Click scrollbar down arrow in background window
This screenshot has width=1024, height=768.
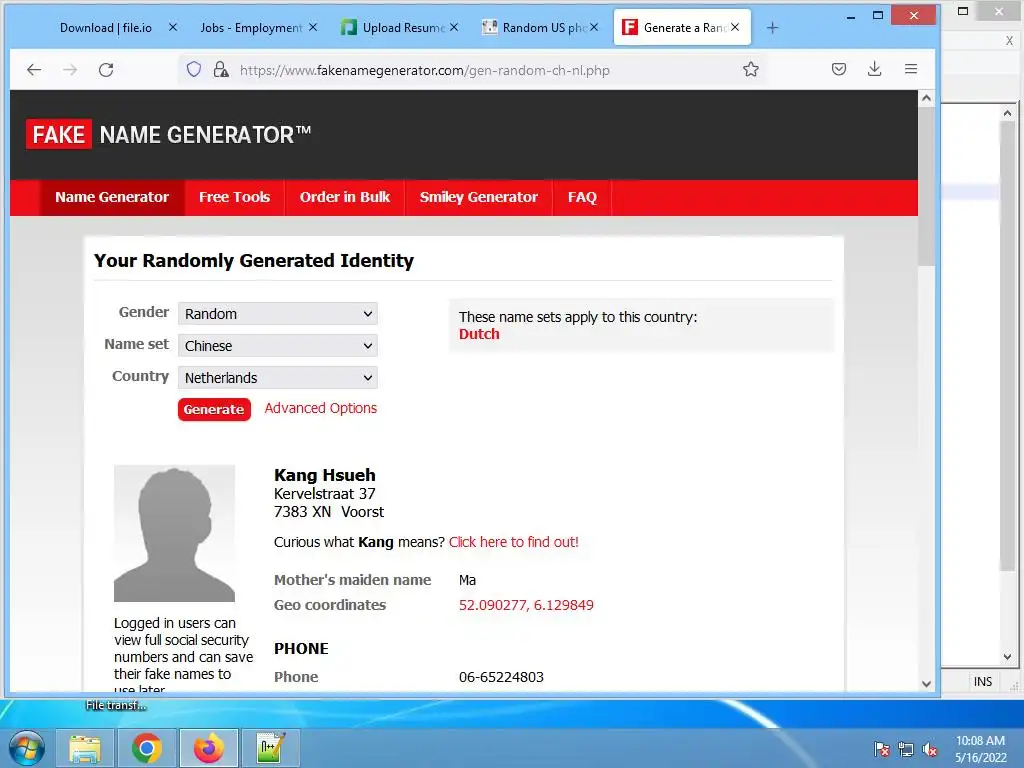click(1007, 657)
